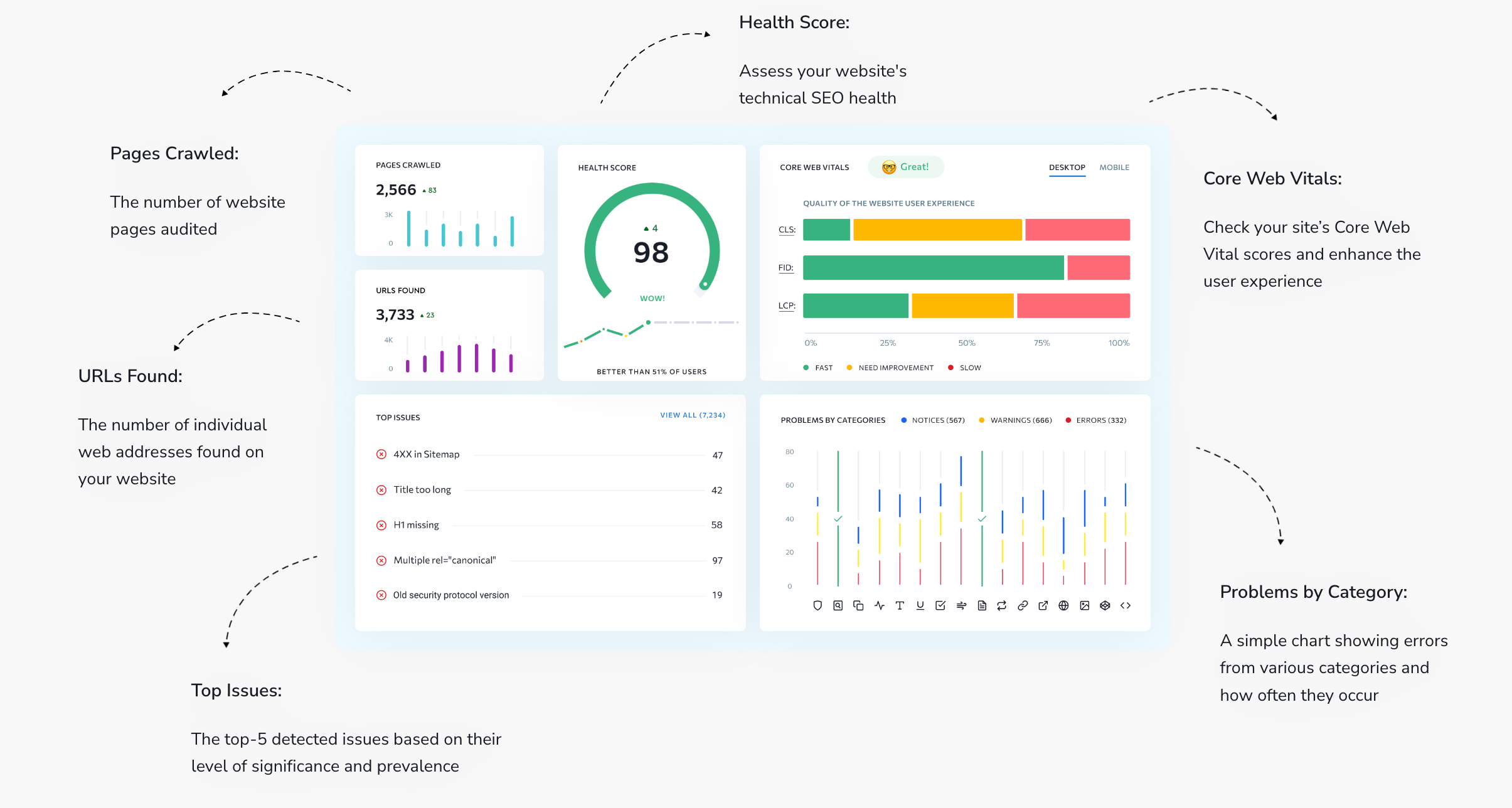This screenshot has width=1512, height=808.
Task: Click the LCP metric label
Action: point(787,306)
